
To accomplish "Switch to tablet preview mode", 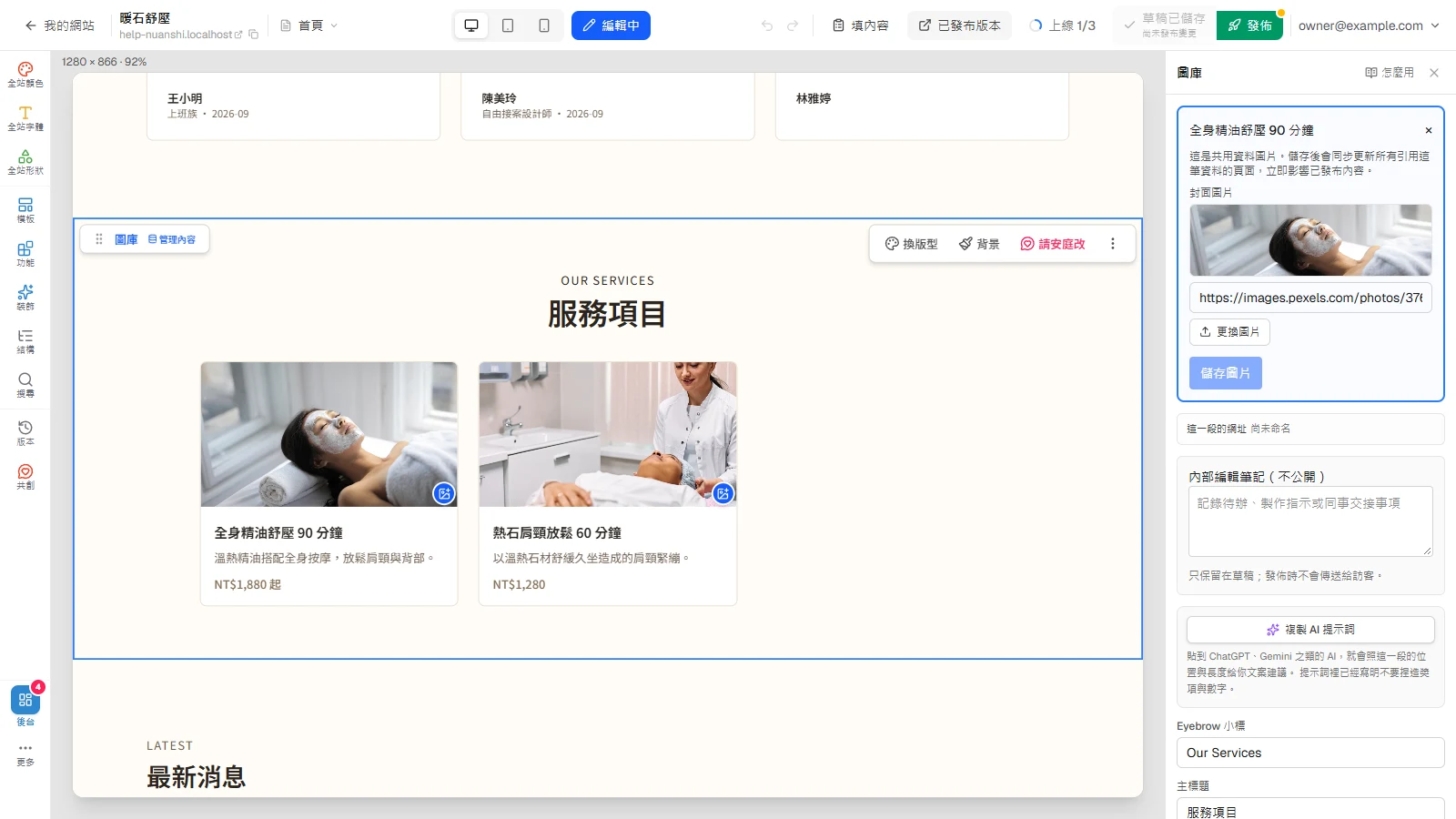I will [x=508, y=25].
